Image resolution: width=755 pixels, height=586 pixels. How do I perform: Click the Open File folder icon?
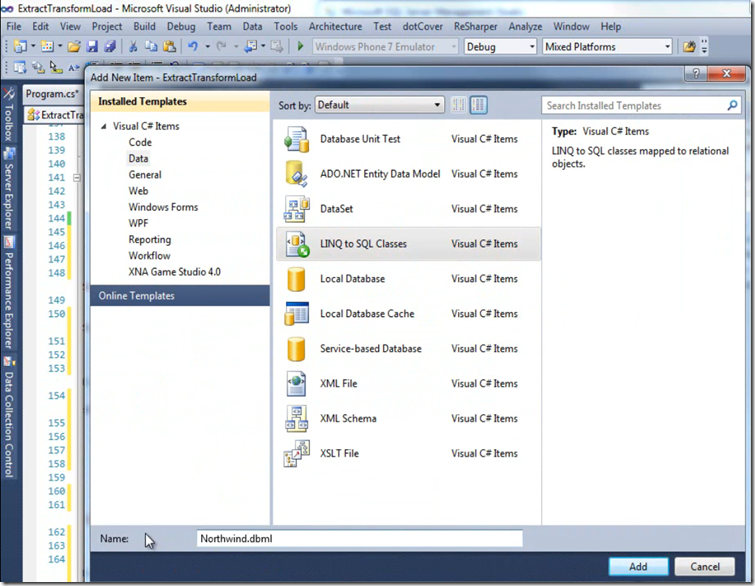(74, 47)
